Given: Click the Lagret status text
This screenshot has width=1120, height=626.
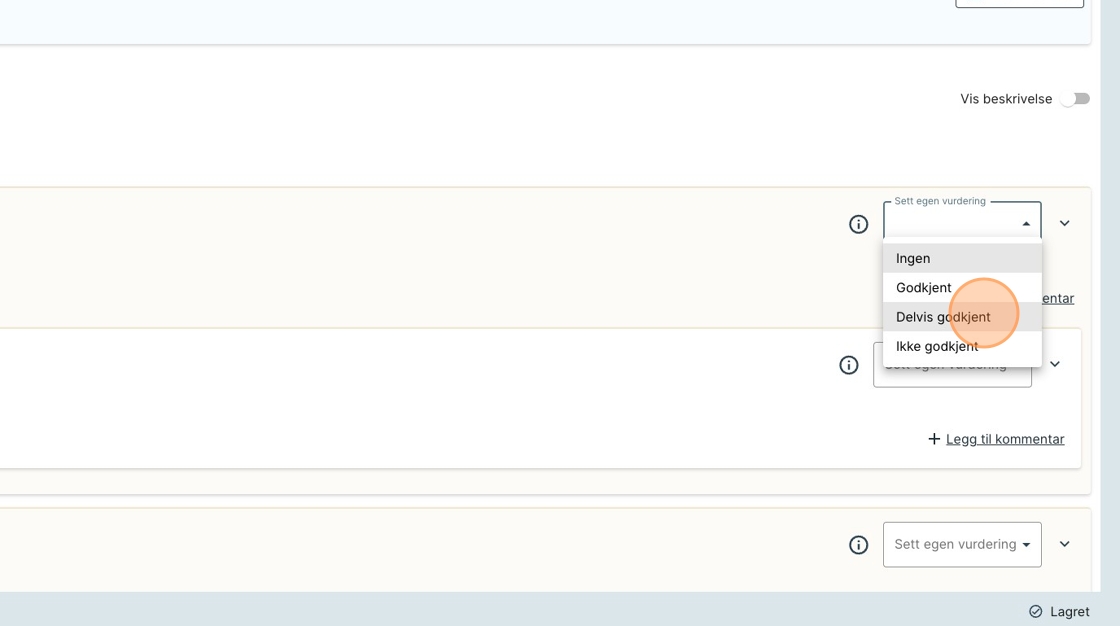Looking at the screenshot, I should coord(1069,612).
